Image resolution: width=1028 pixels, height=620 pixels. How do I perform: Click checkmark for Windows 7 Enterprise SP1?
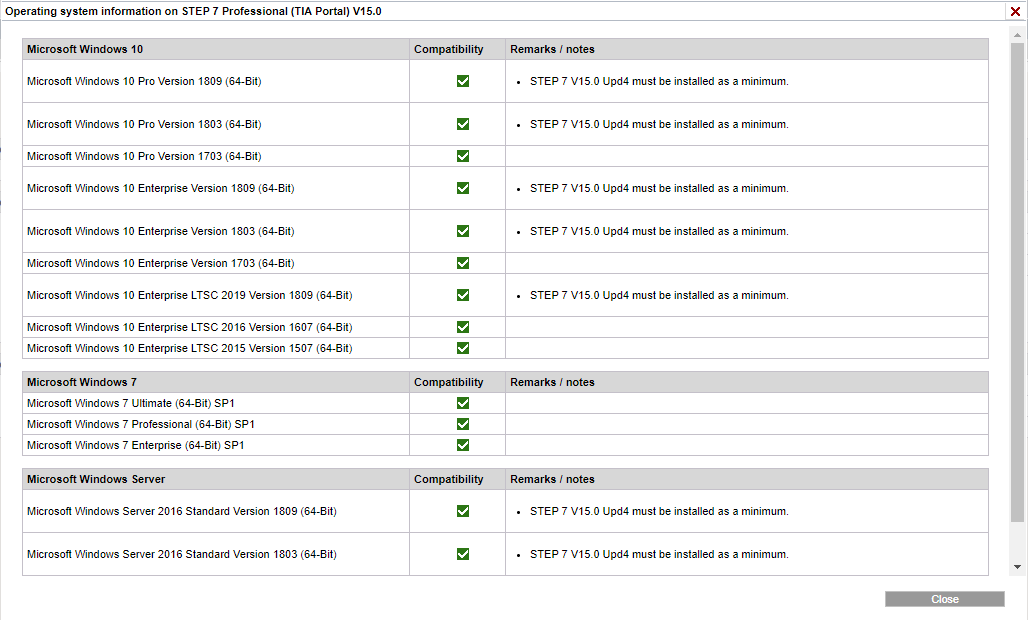(463, 445)
